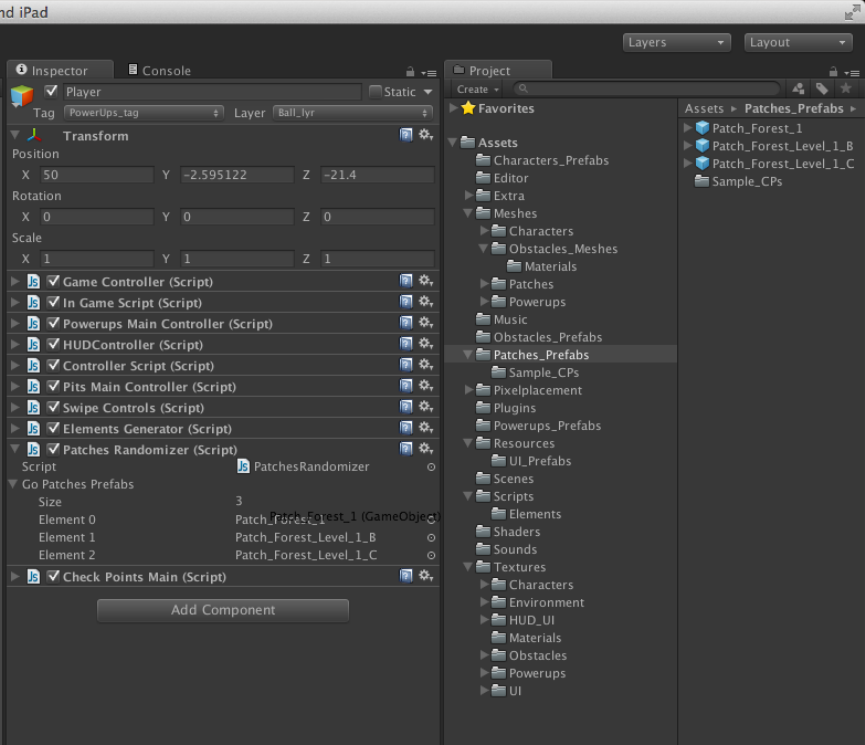Open the Create menu
The image size is (865, 745).
478,89
